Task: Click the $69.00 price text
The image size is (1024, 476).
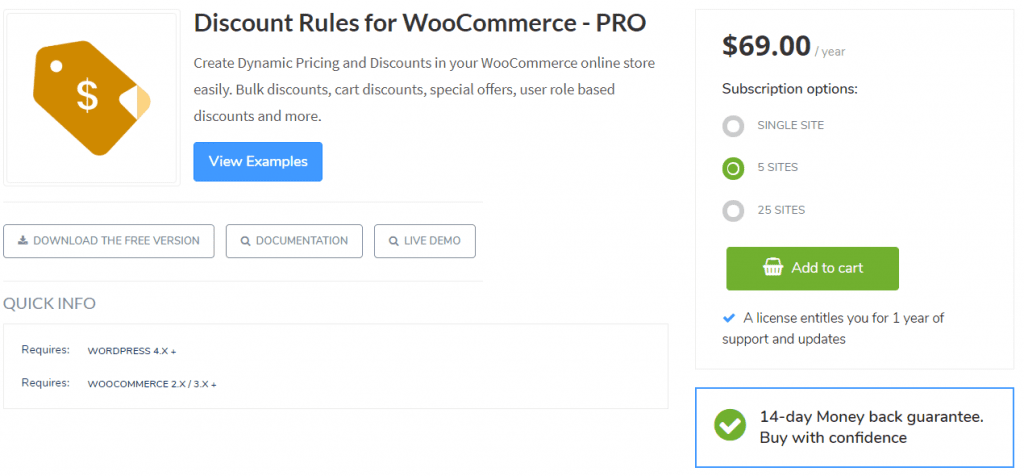Action: pyautogui.click(x=766, y=46)
